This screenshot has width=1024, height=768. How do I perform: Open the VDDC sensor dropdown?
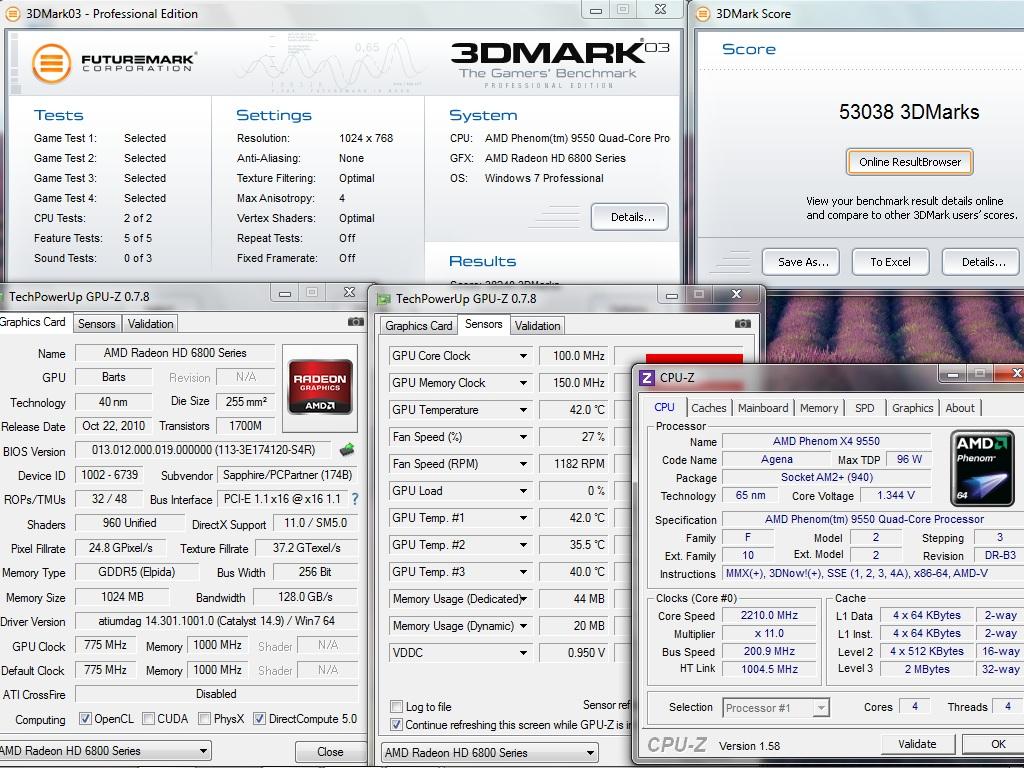point(523,652)
